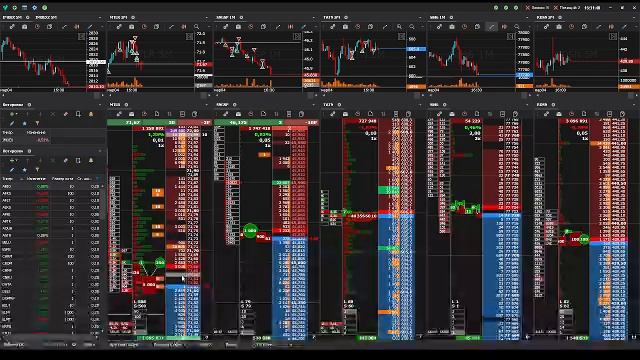Click the bell alert icon in the upper watchlist
Viewport: 640px width, 360px height.
[91, 114]
